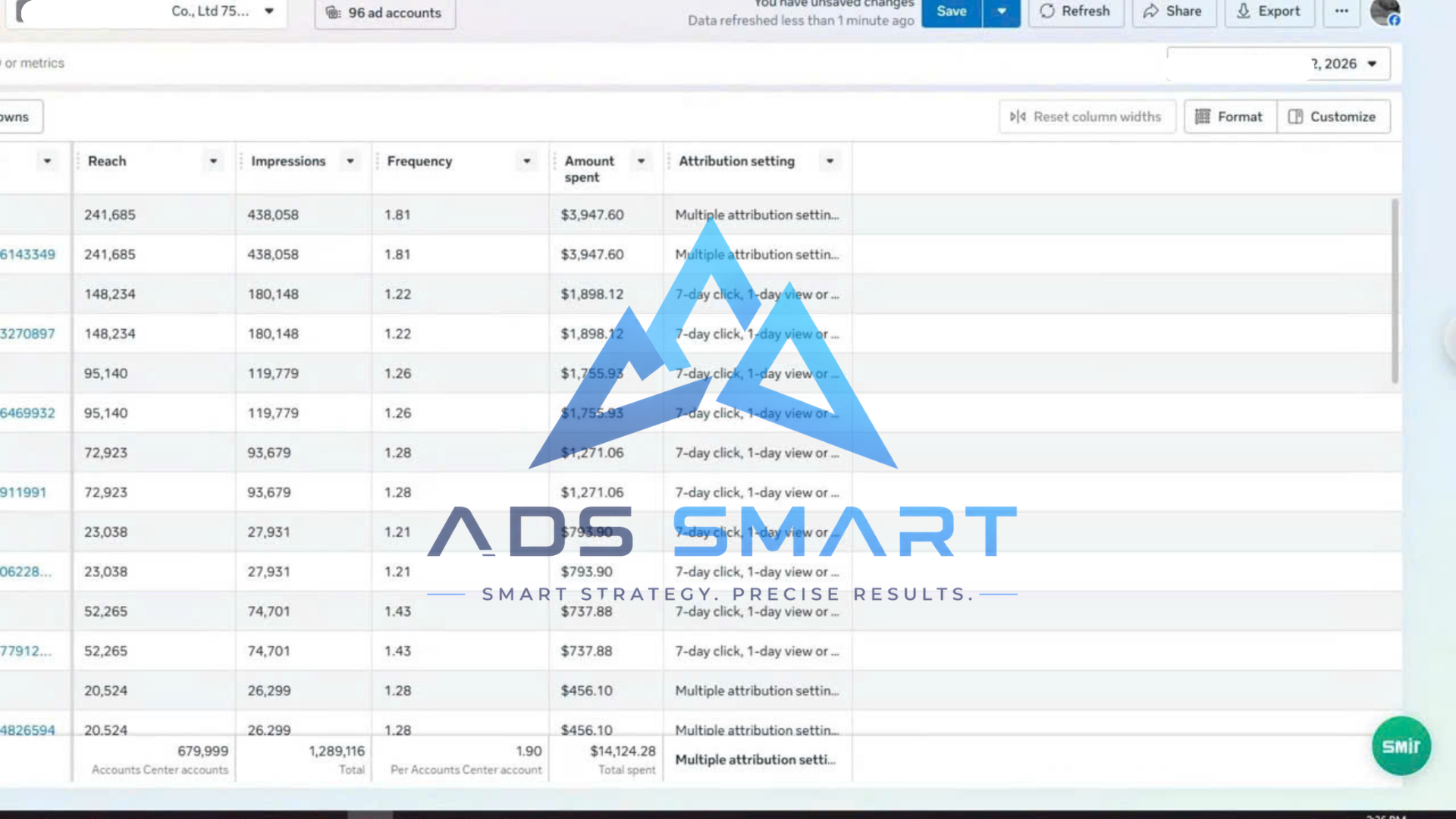Click the 96 ad accounts button

(x=385, y=13)
